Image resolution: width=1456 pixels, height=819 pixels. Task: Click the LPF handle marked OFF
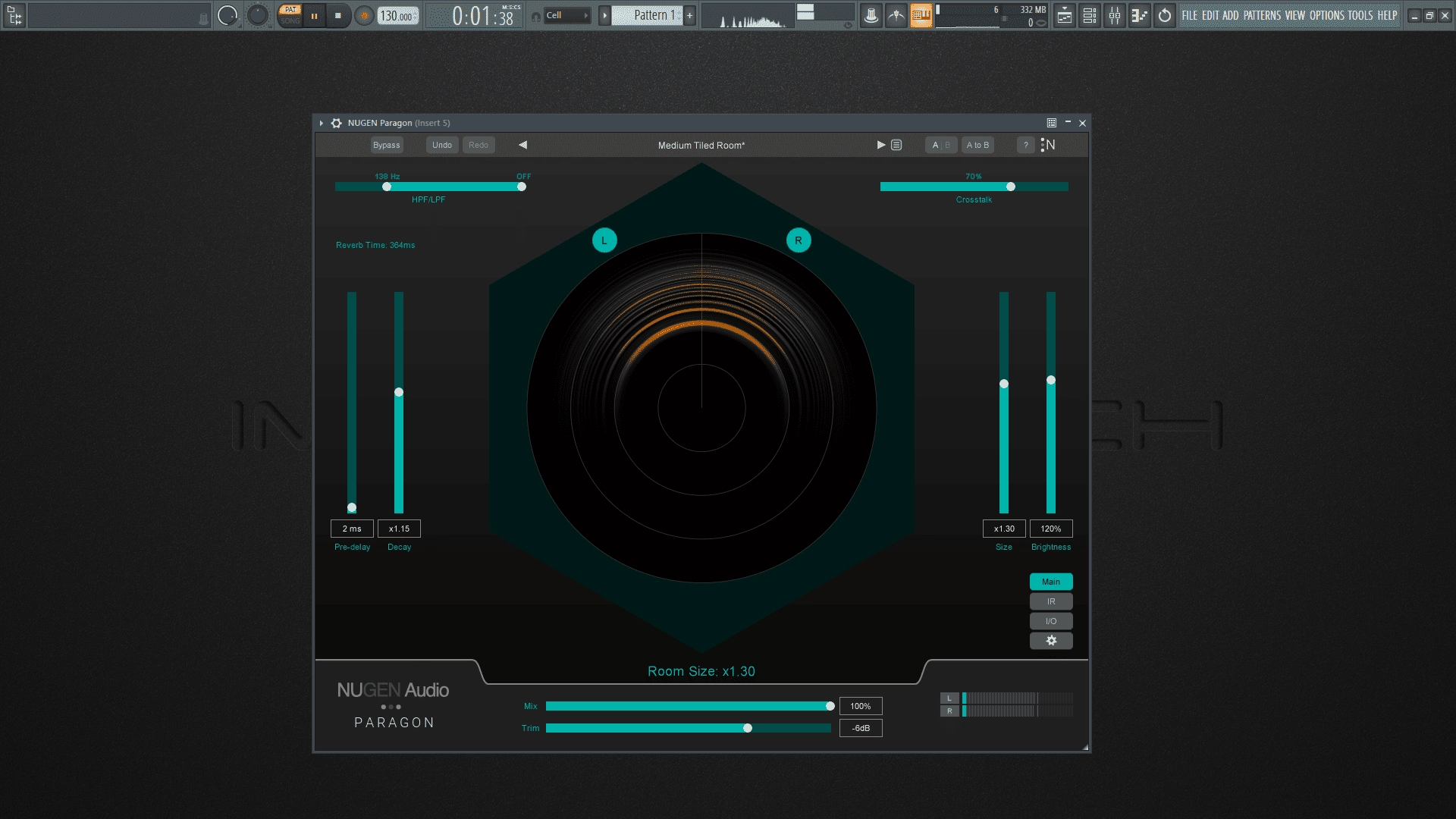522,187
